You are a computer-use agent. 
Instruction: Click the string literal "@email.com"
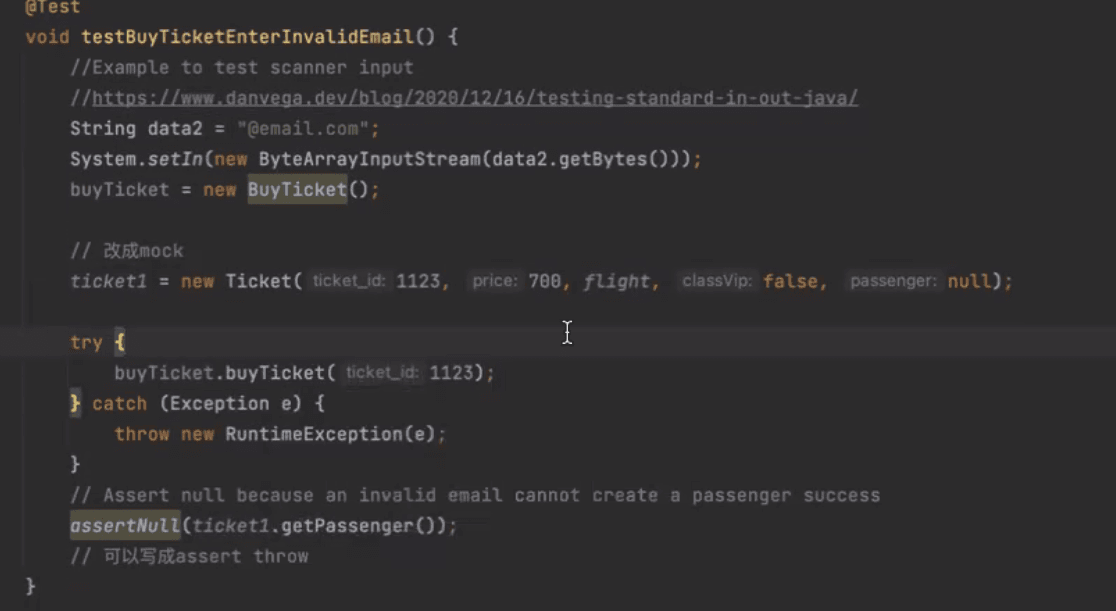(x=302, y=128)
